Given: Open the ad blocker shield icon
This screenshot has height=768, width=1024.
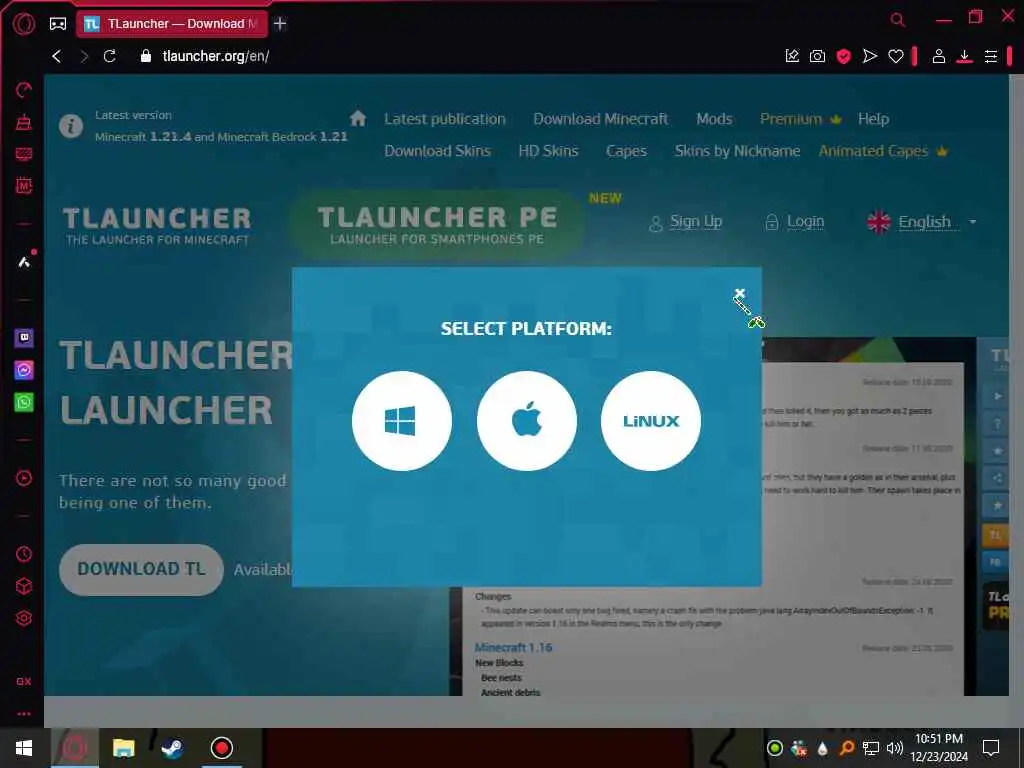Looking at the screenshot, I should [843, 56].
